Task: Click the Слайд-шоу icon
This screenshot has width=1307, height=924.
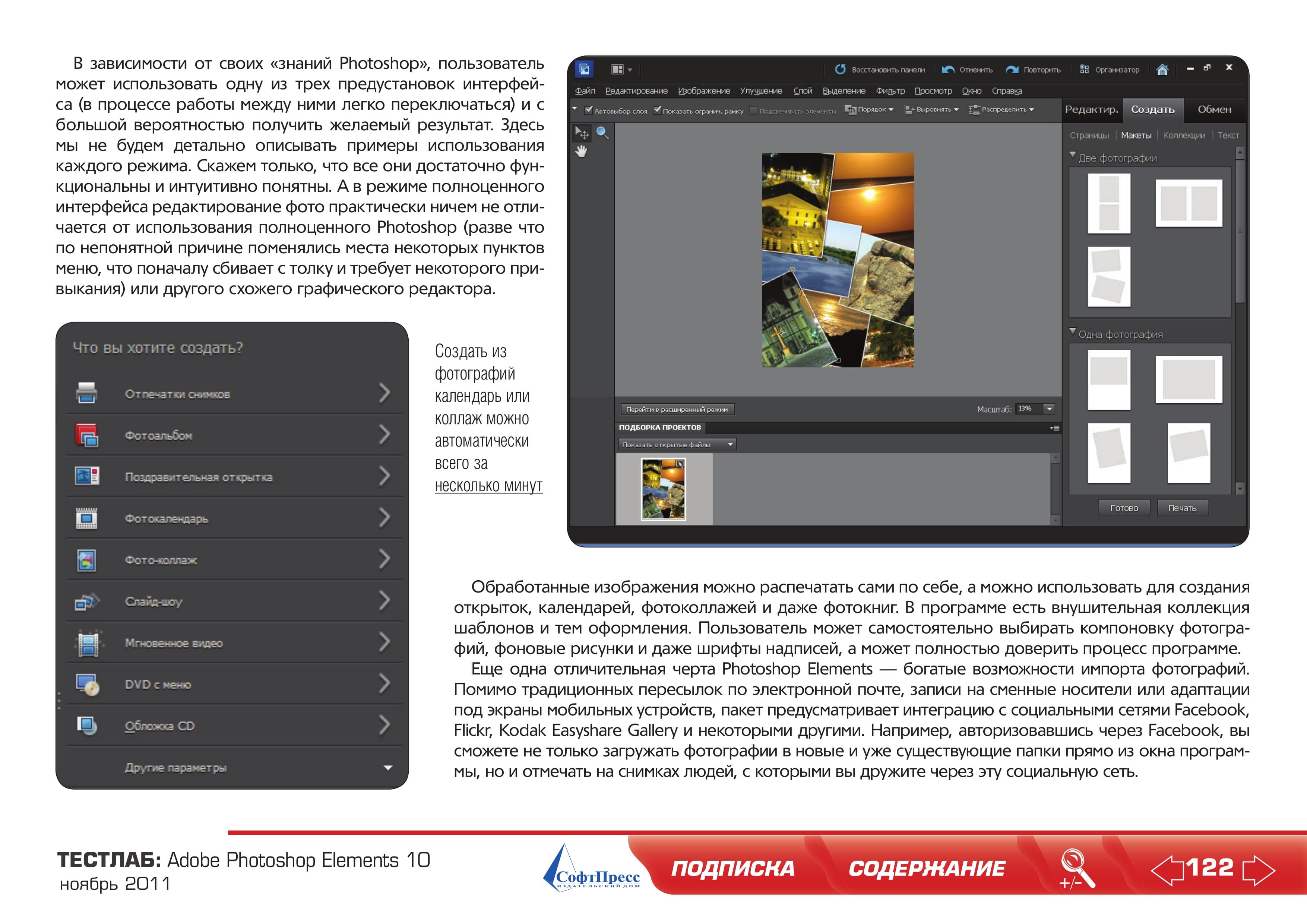Action: click(87, 601)
